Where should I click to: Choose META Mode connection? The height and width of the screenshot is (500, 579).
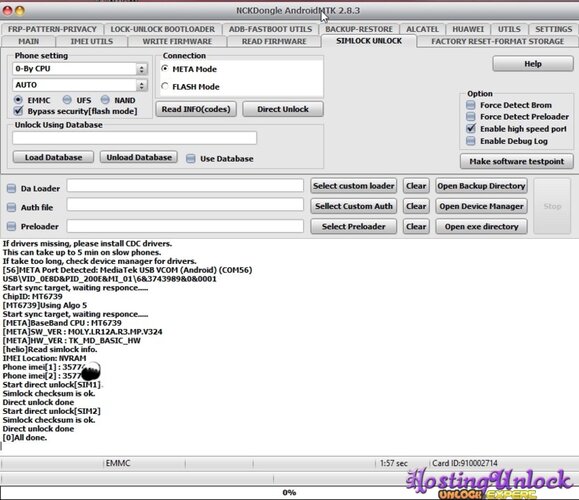tap(165, 69)
